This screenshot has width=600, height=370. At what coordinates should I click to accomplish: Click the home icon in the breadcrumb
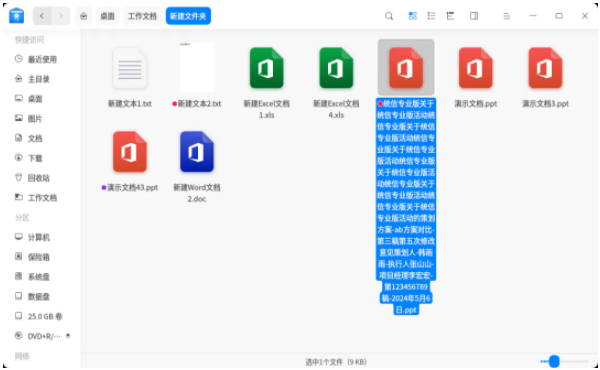[x=83, y=16]
